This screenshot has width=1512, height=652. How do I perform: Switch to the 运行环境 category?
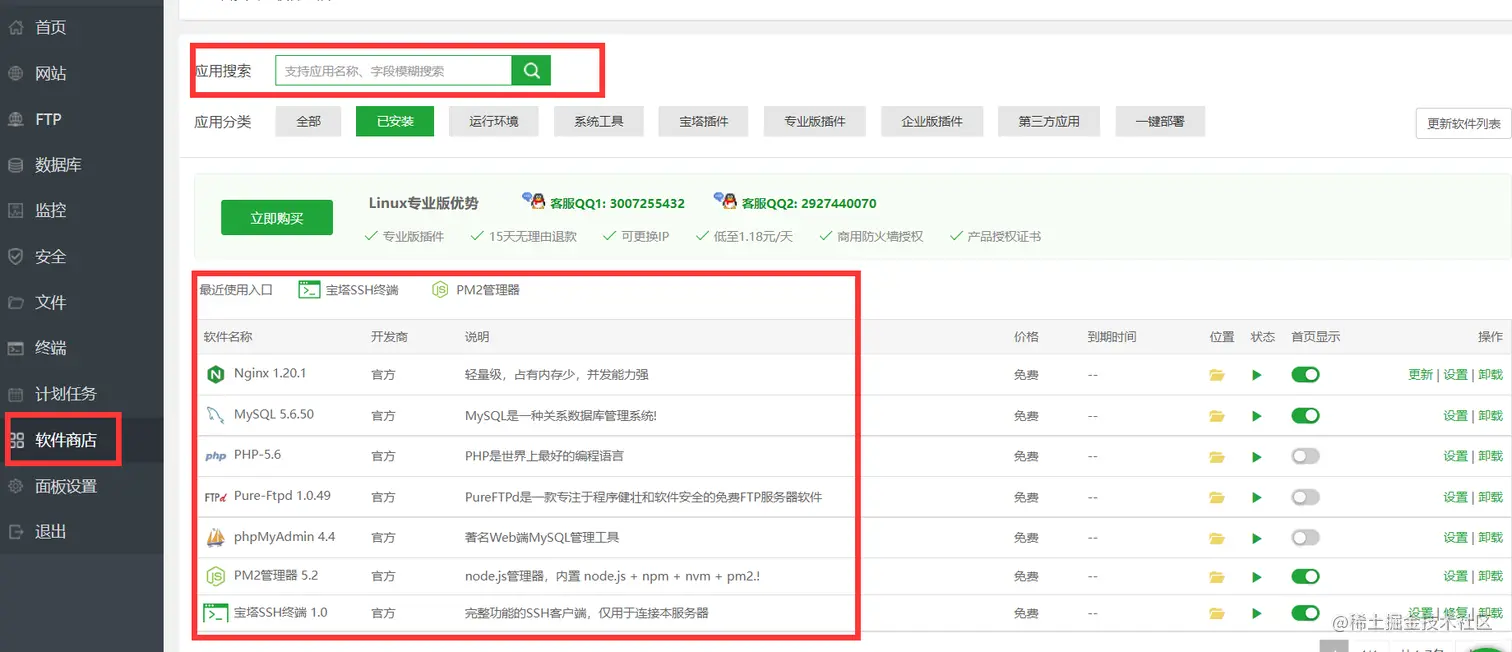tap(494, 121)
